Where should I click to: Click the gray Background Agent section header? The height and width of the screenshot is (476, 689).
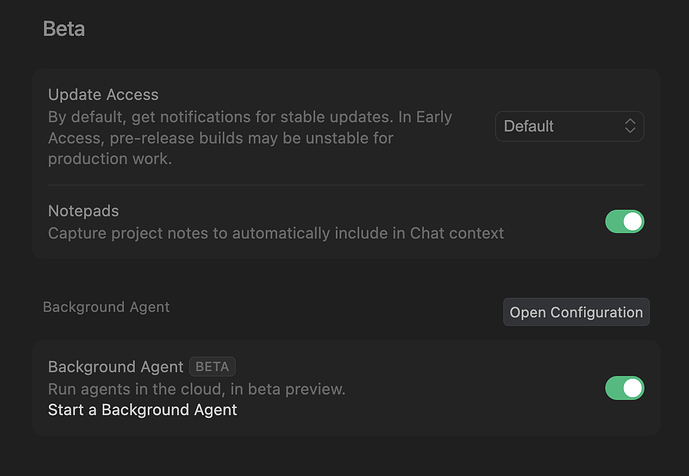pos(106,307)
